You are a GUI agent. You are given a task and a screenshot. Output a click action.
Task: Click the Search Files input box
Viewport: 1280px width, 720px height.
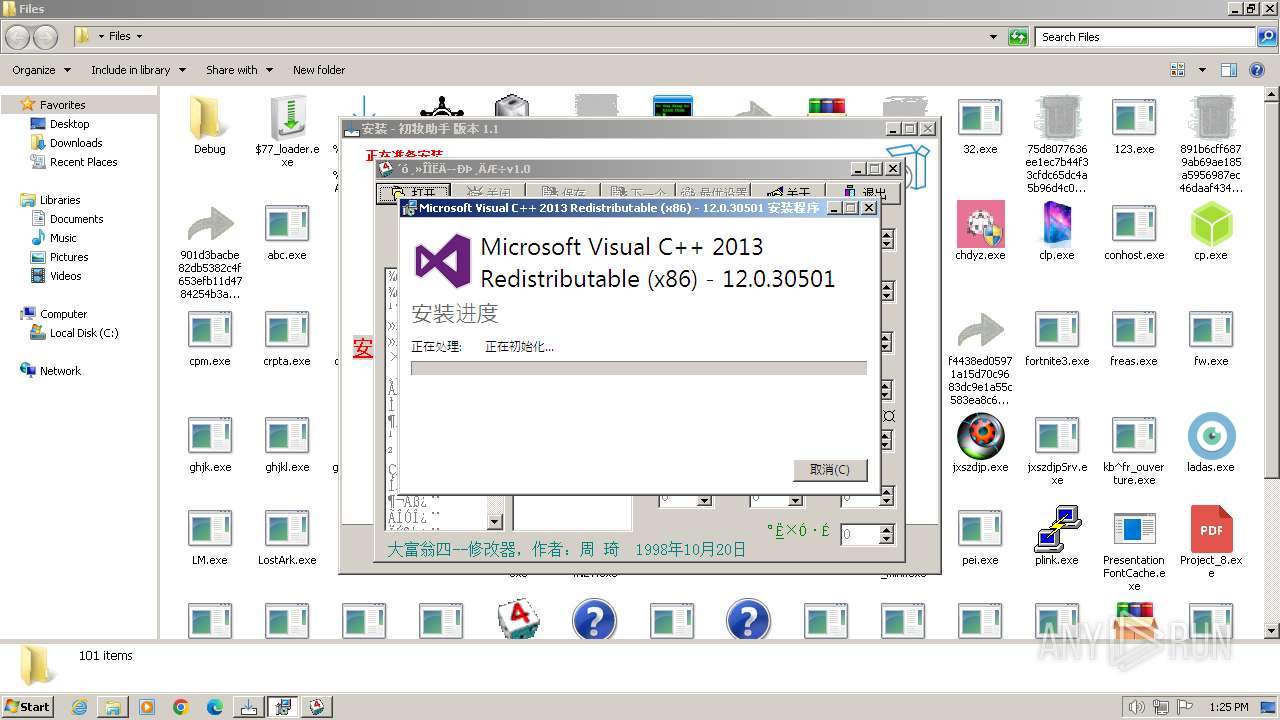tap(1145, 37)
